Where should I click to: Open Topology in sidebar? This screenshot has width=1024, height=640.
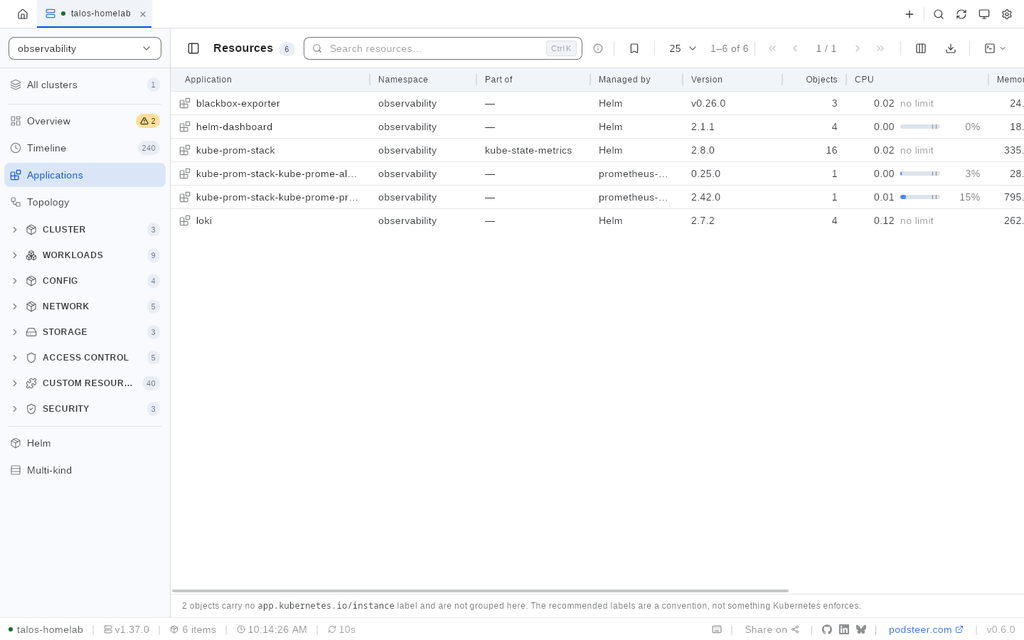point(85,202)
